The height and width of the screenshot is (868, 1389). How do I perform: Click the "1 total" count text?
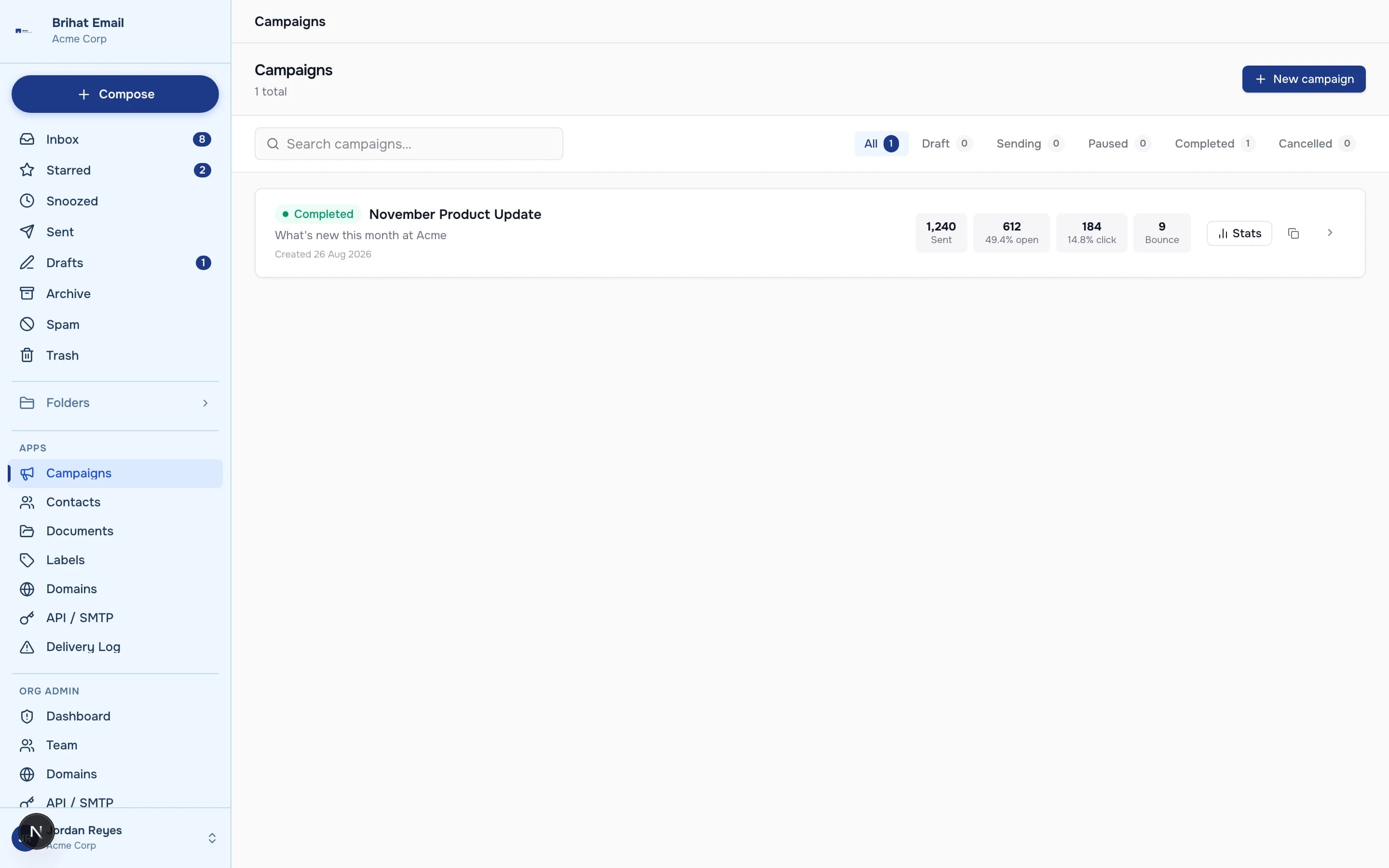coord(271,92)
